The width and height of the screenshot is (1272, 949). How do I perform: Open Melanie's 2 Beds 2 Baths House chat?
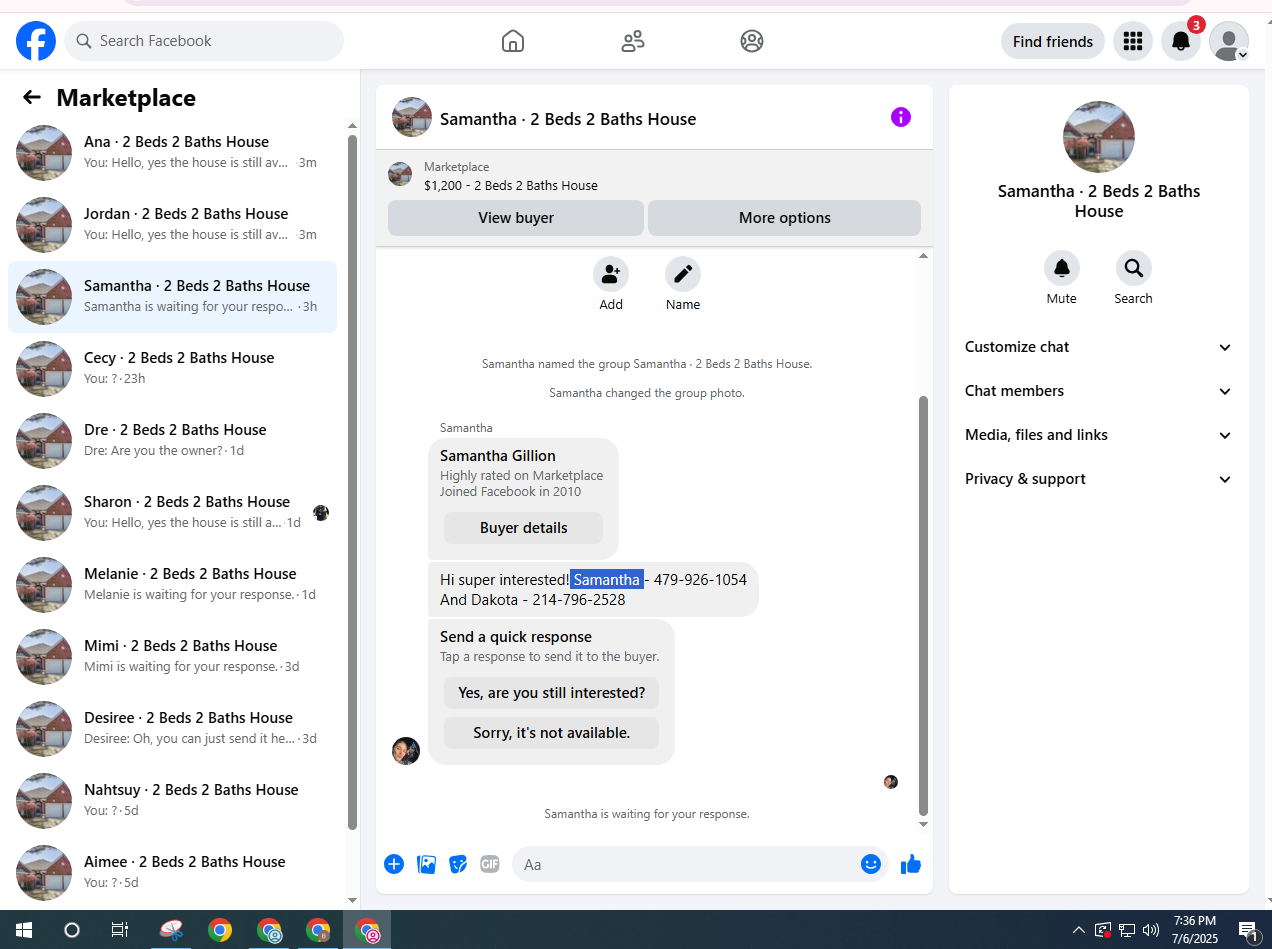click(172, 585)
